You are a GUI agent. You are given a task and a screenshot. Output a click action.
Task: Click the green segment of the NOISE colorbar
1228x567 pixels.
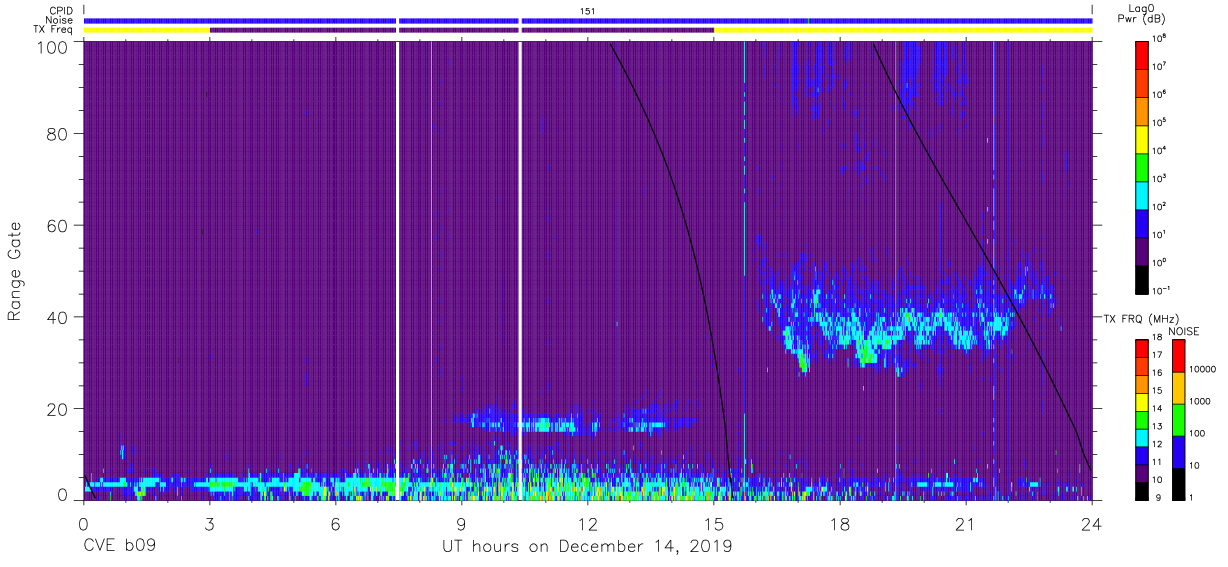(x=1178, y=420)
